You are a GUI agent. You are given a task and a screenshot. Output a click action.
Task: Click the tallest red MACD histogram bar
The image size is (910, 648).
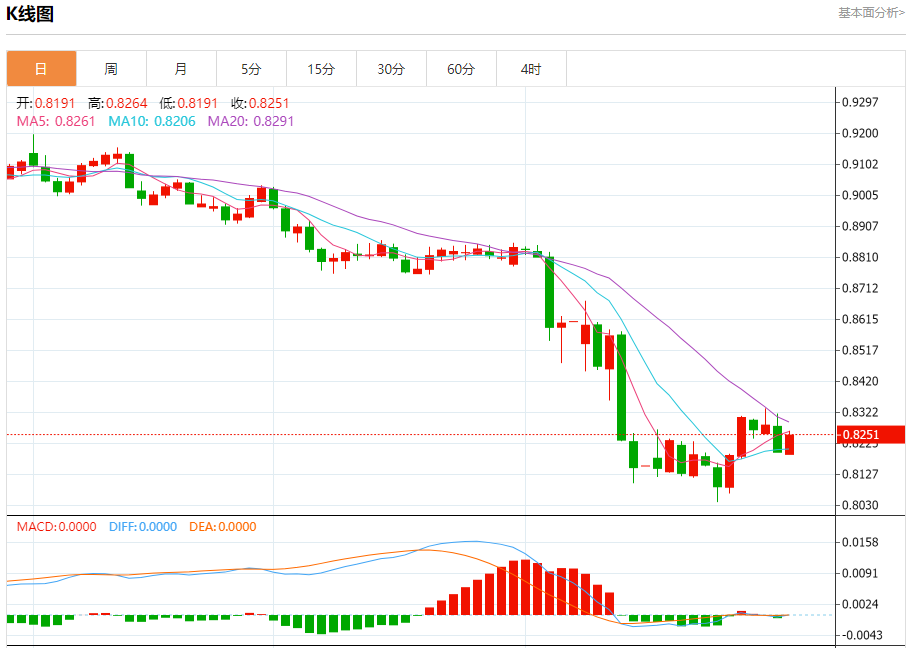(x=525, y=587)
